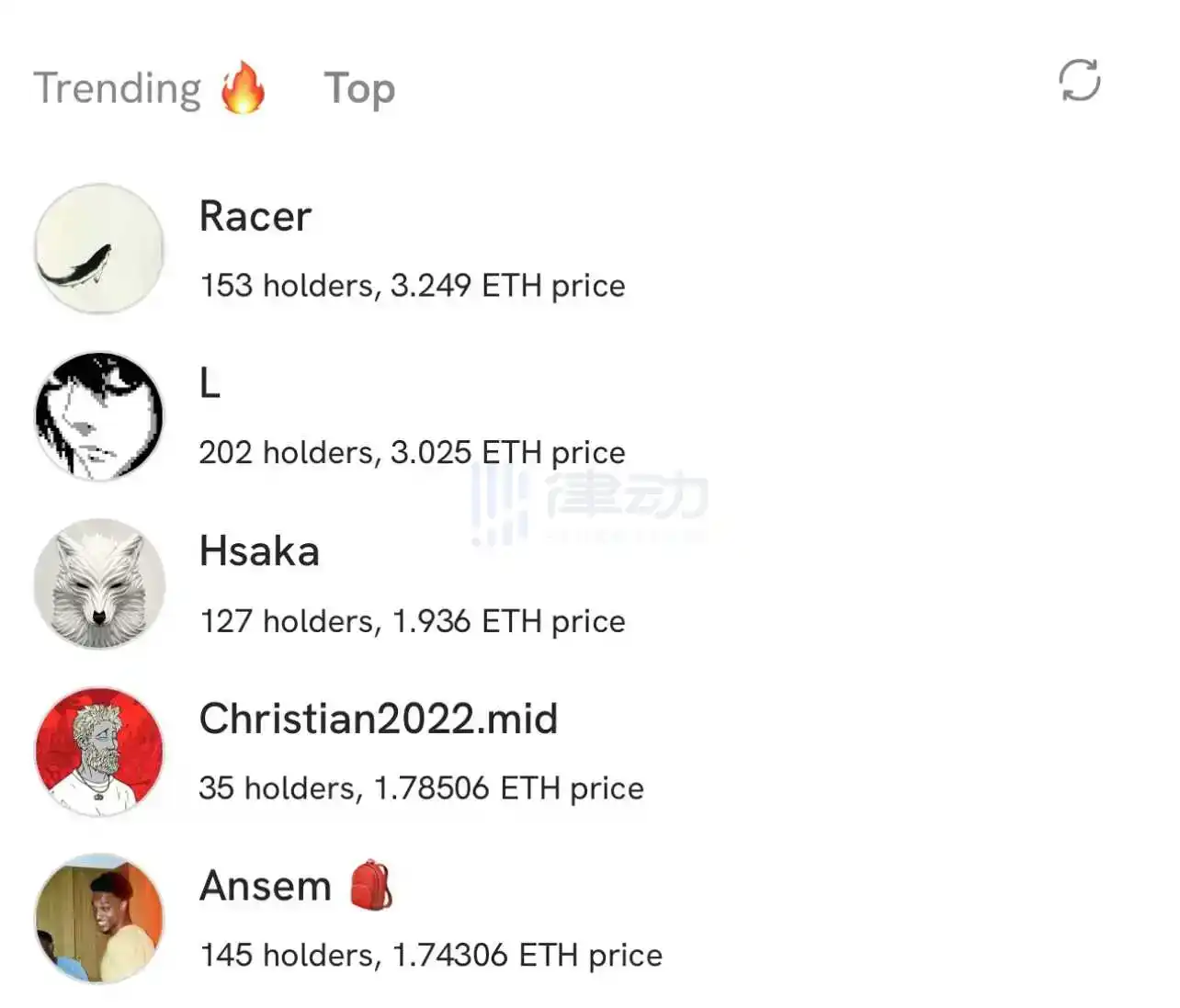
Task: Open Hsaka's white wolf avatar
Action: coord(99,583)
